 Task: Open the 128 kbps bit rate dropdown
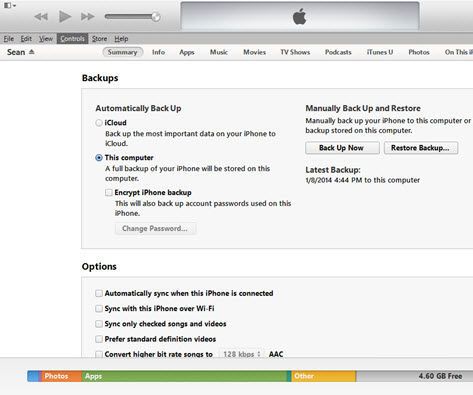coord(242,354)
